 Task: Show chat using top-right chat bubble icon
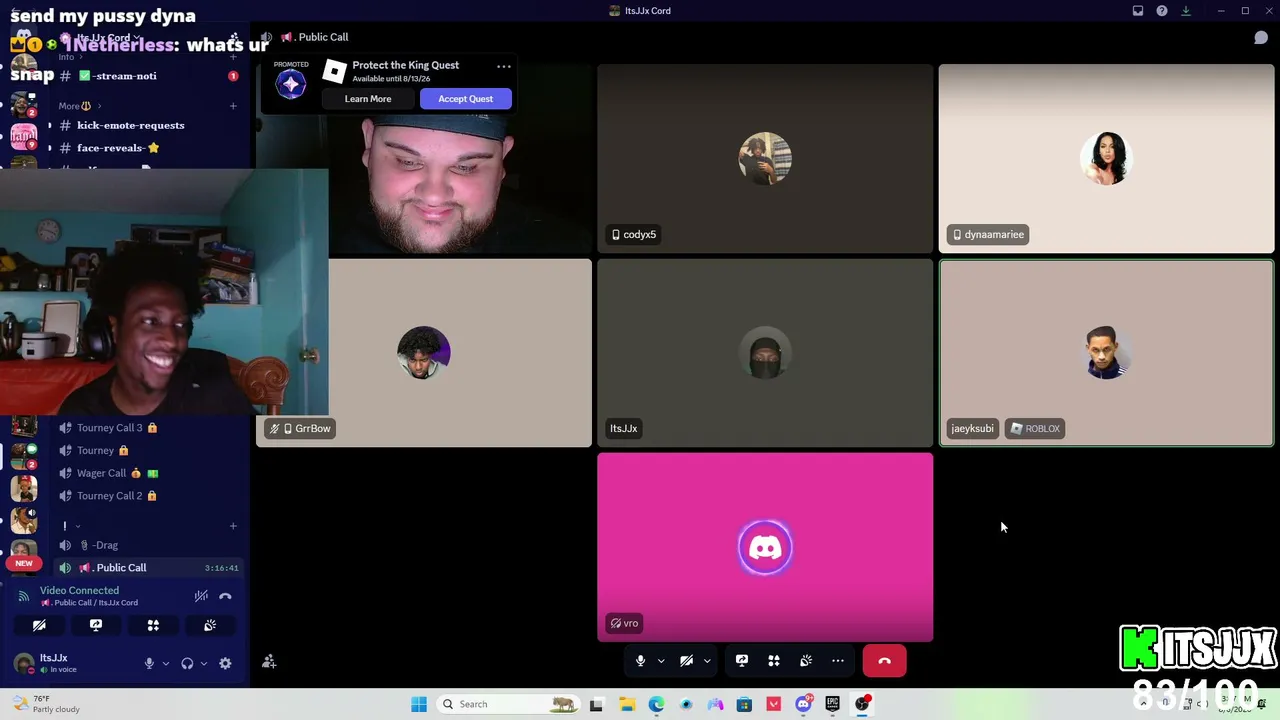[1261, 37]
